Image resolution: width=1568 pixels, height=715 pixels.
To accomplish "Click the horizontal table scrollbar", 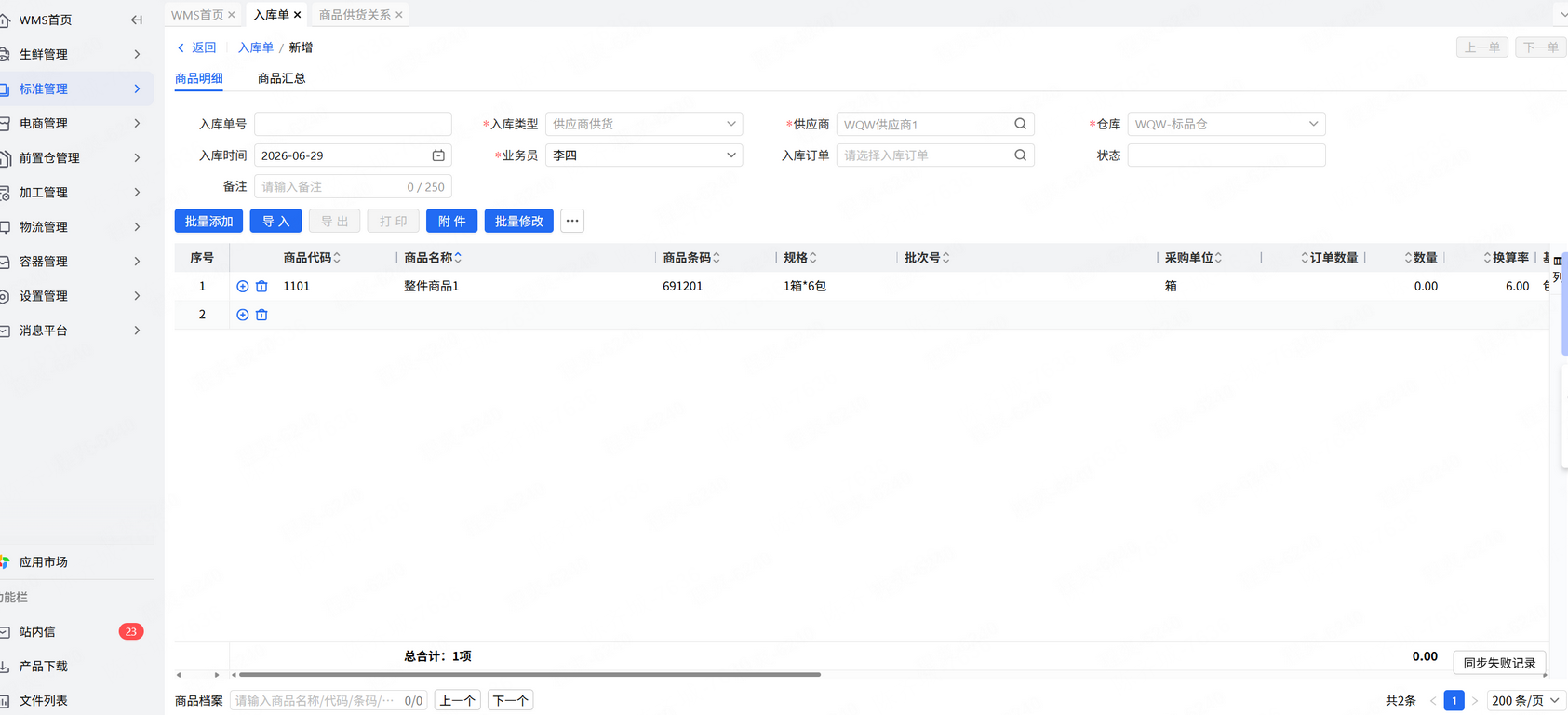I will click(529, 675).
